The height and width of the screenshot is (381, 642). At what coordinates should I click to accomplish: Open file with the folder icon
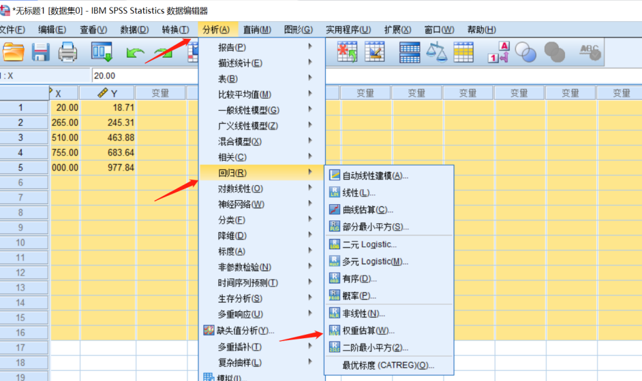click(13, 52)
